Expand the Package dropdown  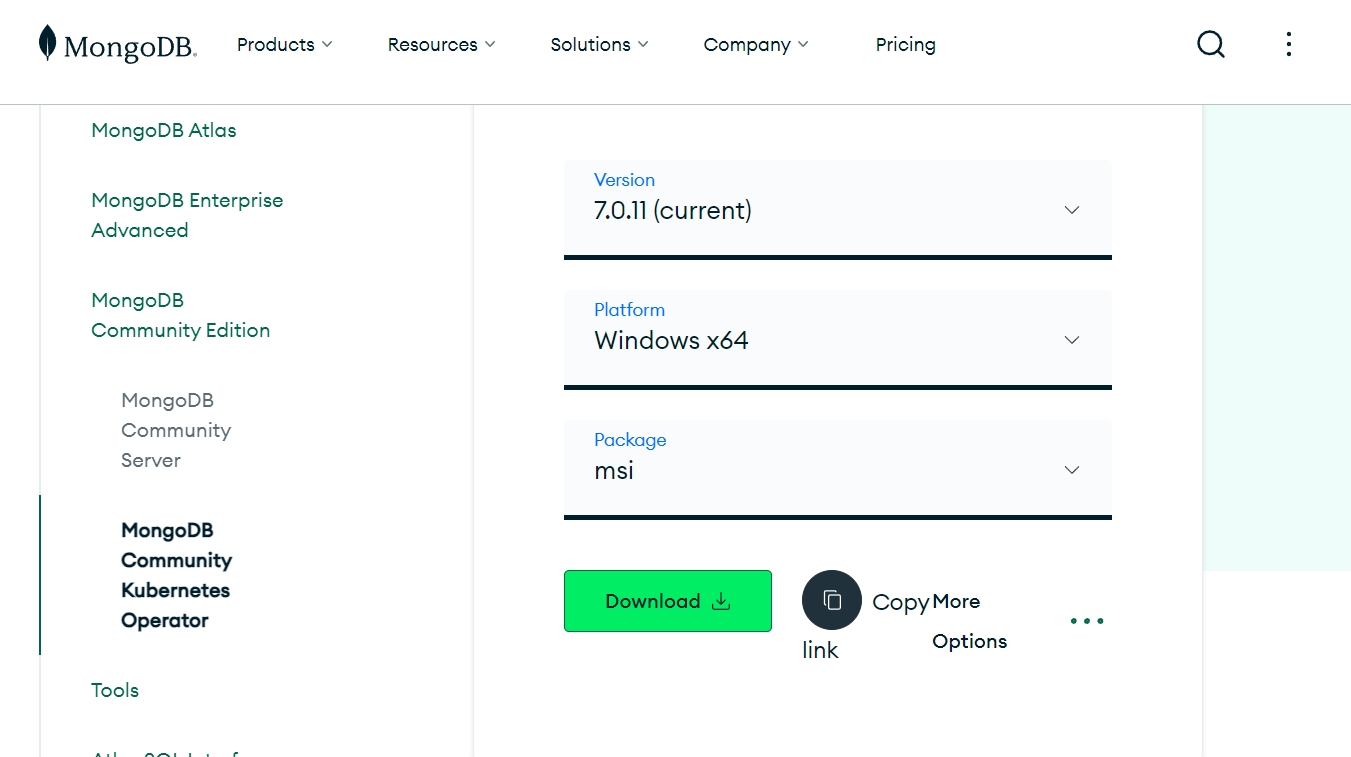pyautogui.click(x=837, y=470)
